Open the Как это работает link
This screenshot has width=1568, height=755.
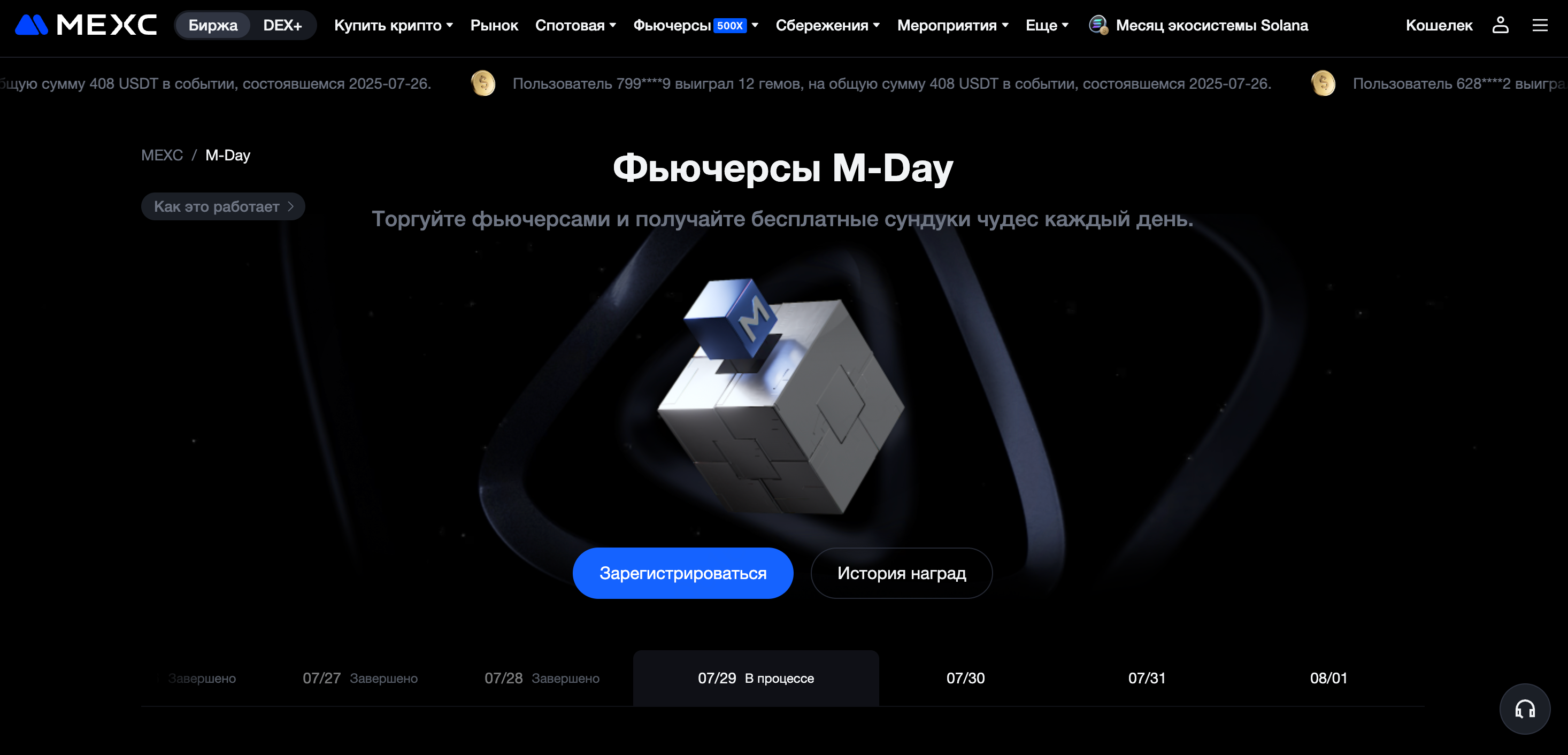tap(223, 206)
